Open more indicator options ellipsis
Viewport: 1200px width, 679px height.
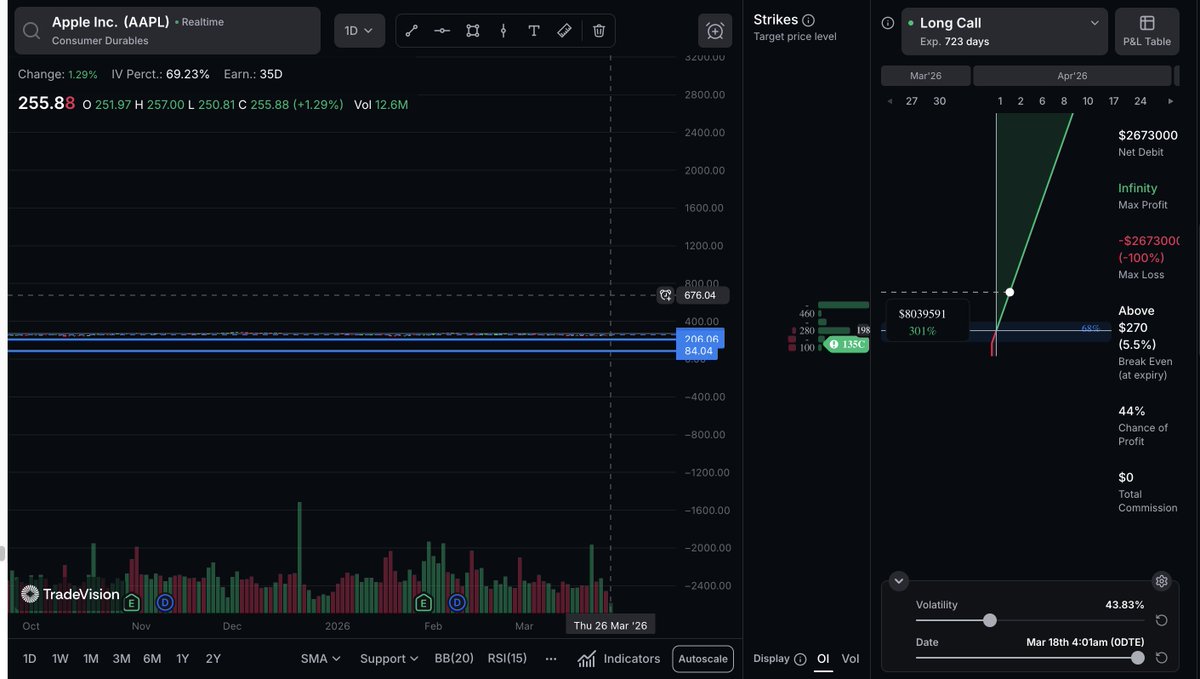point(551,659)
